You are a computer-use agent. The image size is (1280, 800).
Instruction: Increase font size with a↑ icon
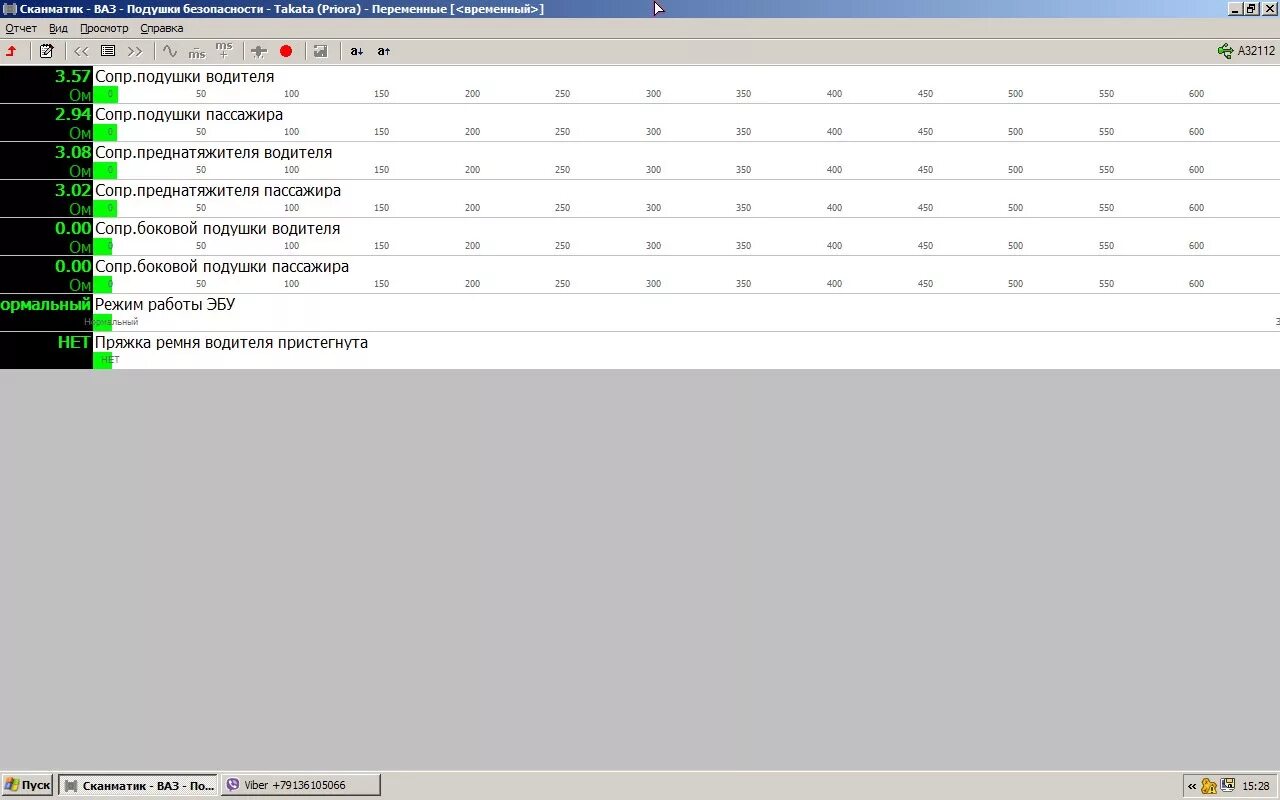384,51
